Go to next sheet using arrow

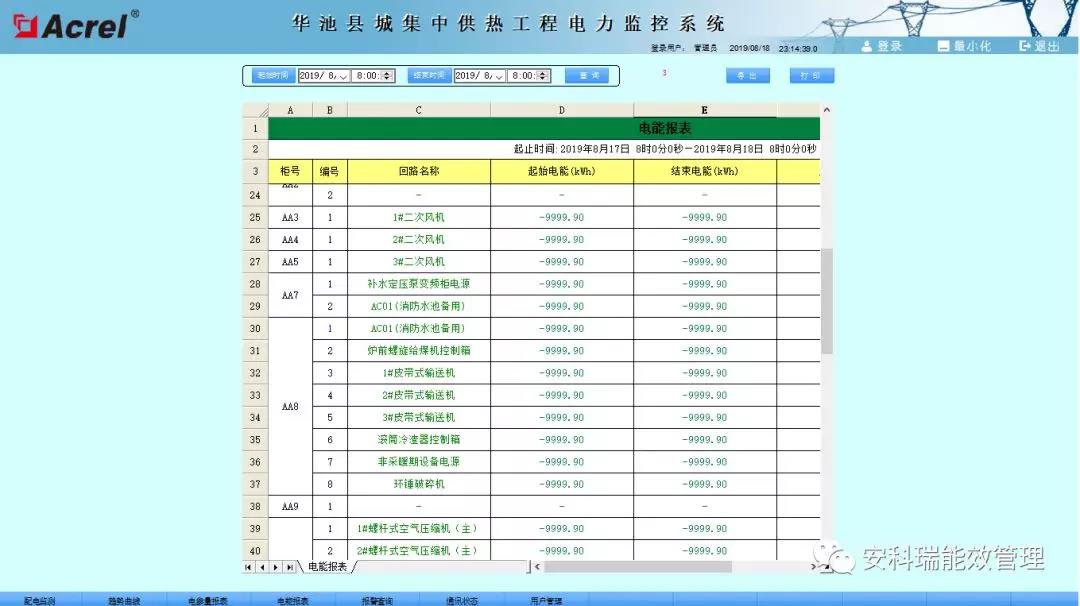[x=276, y=567]
